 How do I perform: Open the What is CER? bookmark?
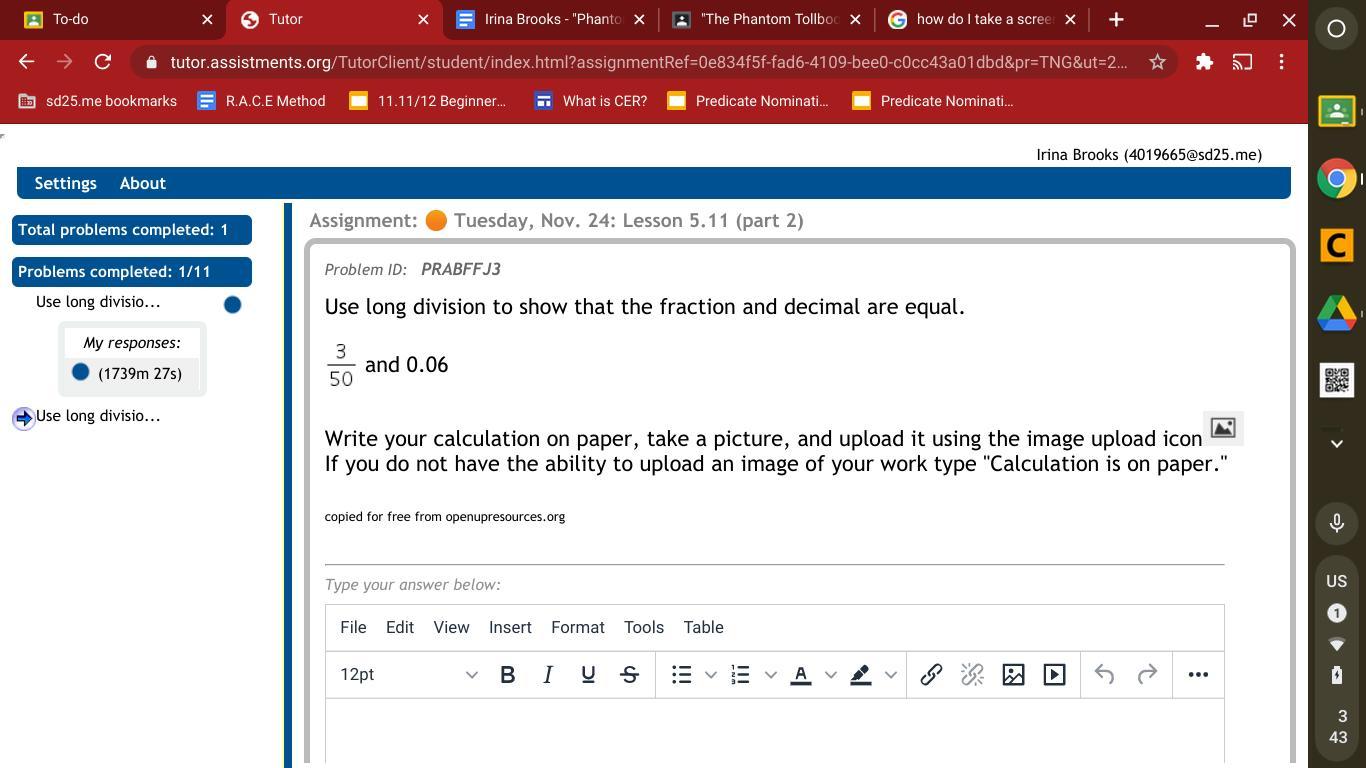pos(591,101)
